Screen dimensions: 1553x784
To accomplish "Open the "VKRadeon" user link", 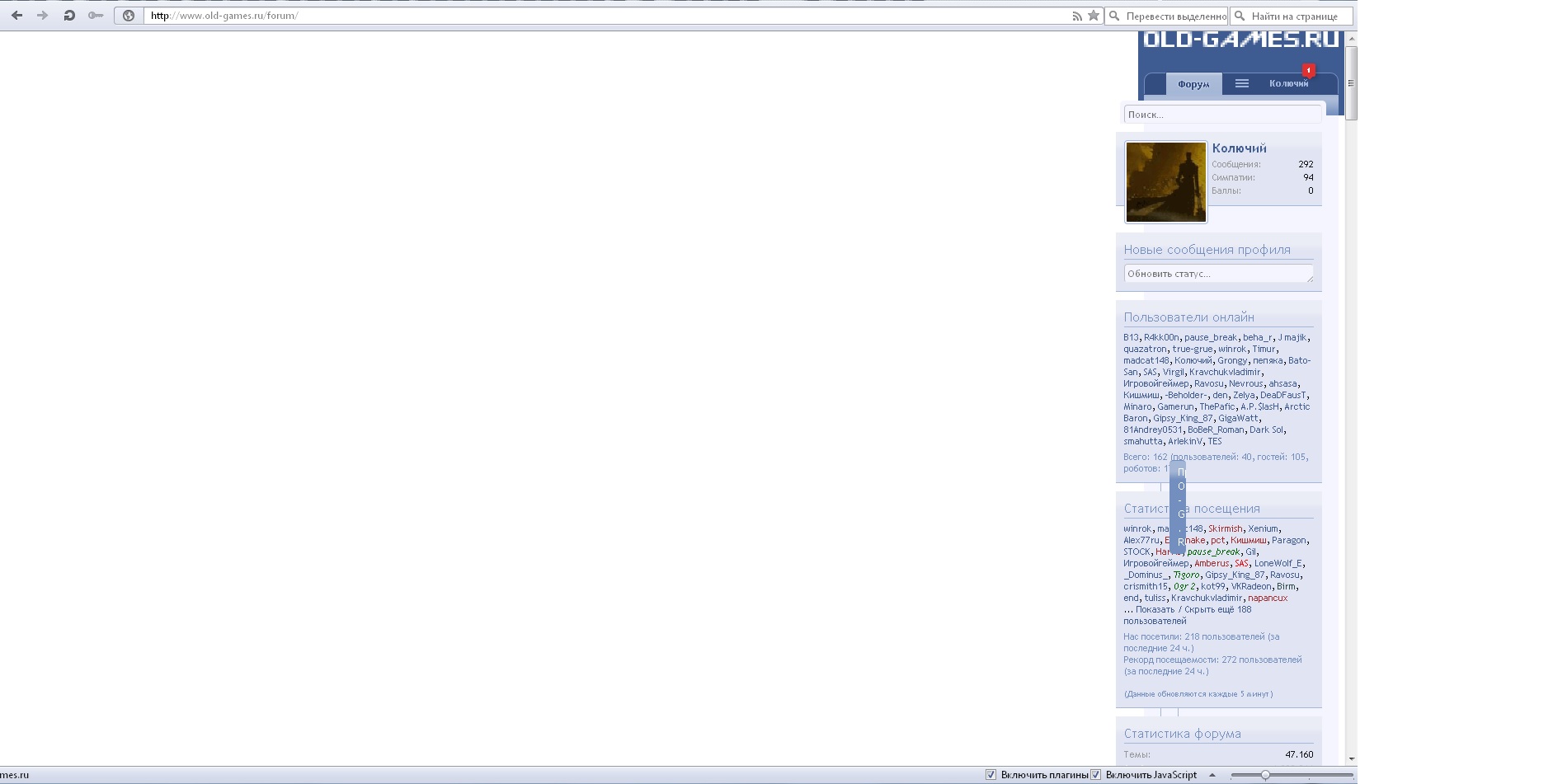I will click(x=1251, y=586).
